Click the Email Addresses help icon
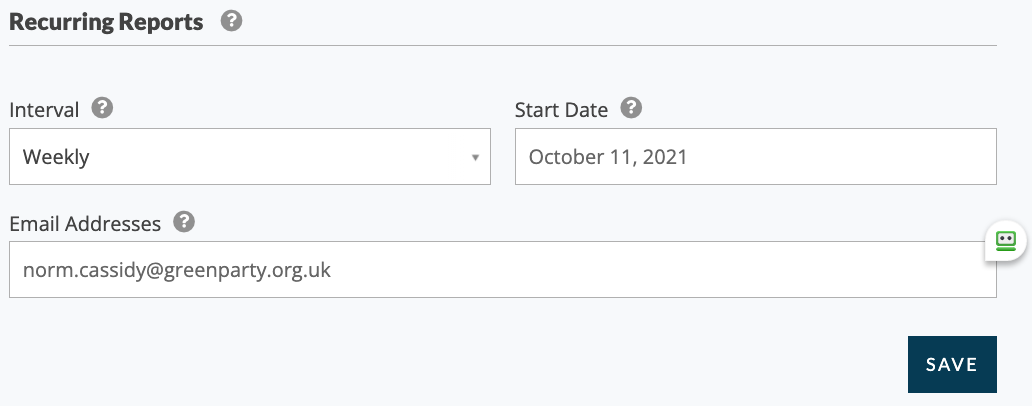Image resolution: width=1032 pixels, height=406 pixels. pyautogui.click(x=184, y=222)
